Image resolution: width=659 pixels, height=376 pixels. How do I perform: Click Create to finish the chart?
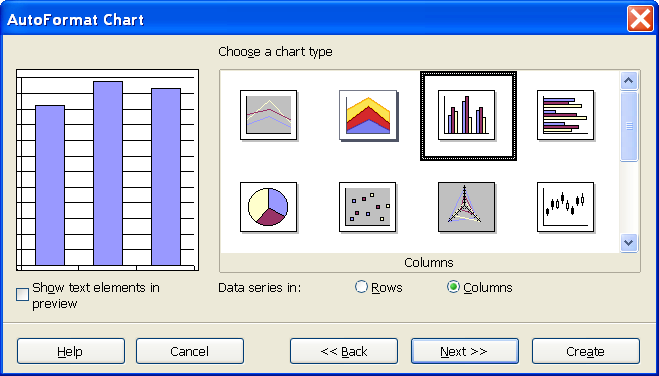click(x=586, y=351)
